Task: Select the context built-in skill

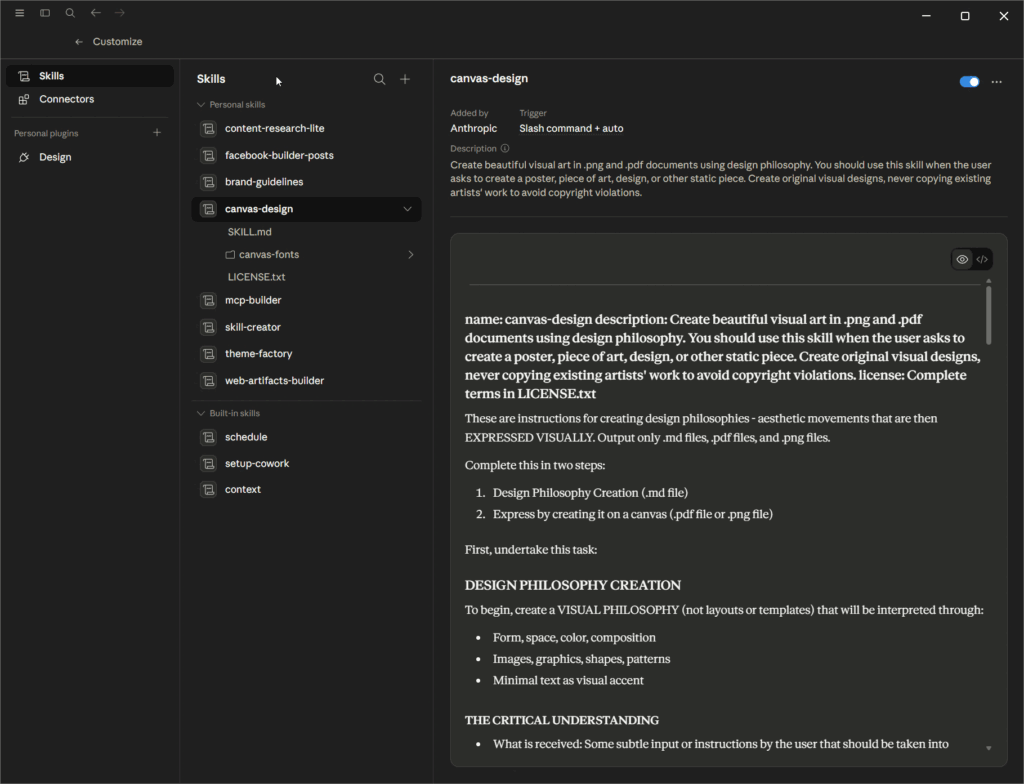Action: [306, 490]
